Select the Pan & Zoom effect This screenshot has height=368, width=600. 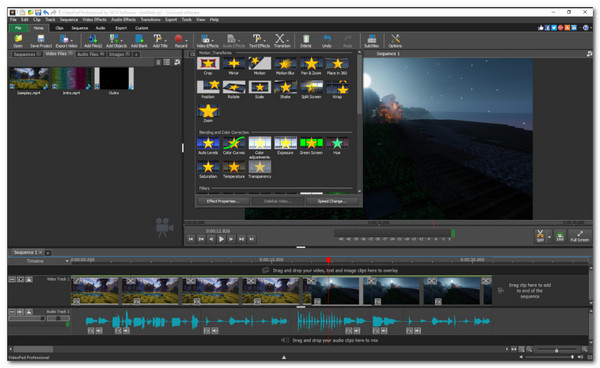click(311, 66)
